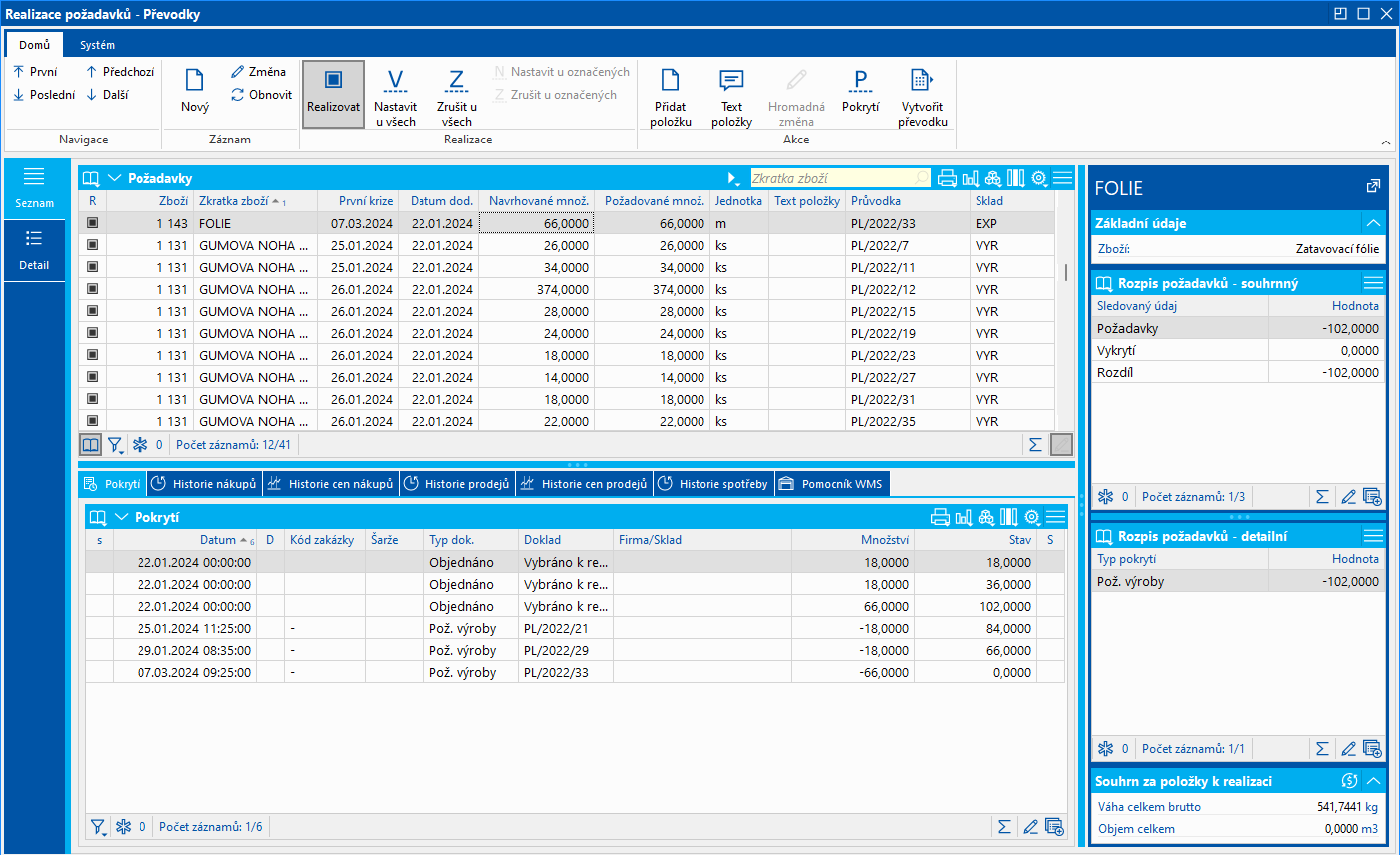Screen dimensions: 1400x855
Task: Collapse the lower Pokrytí grid chevron
Action: [x=122, y=517]
